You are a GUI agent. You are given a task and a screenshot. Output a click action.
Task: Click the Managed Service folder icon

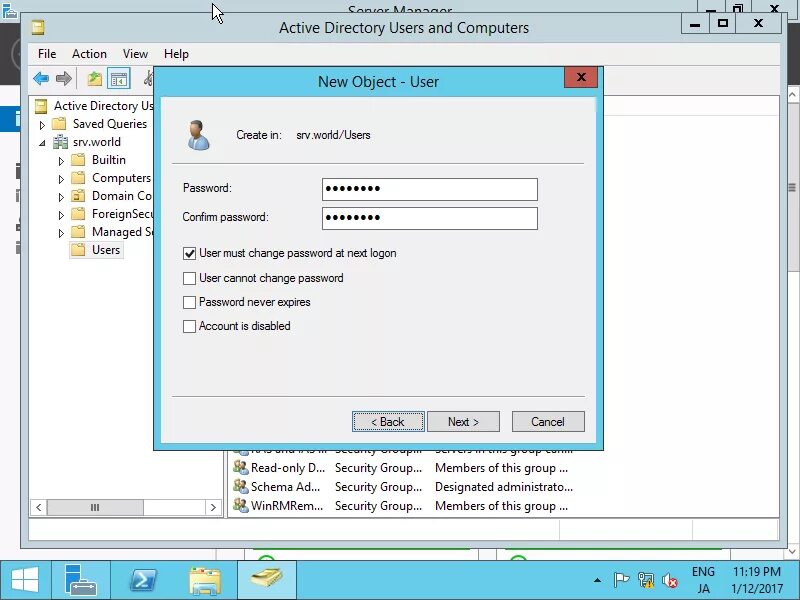(78, 232)
